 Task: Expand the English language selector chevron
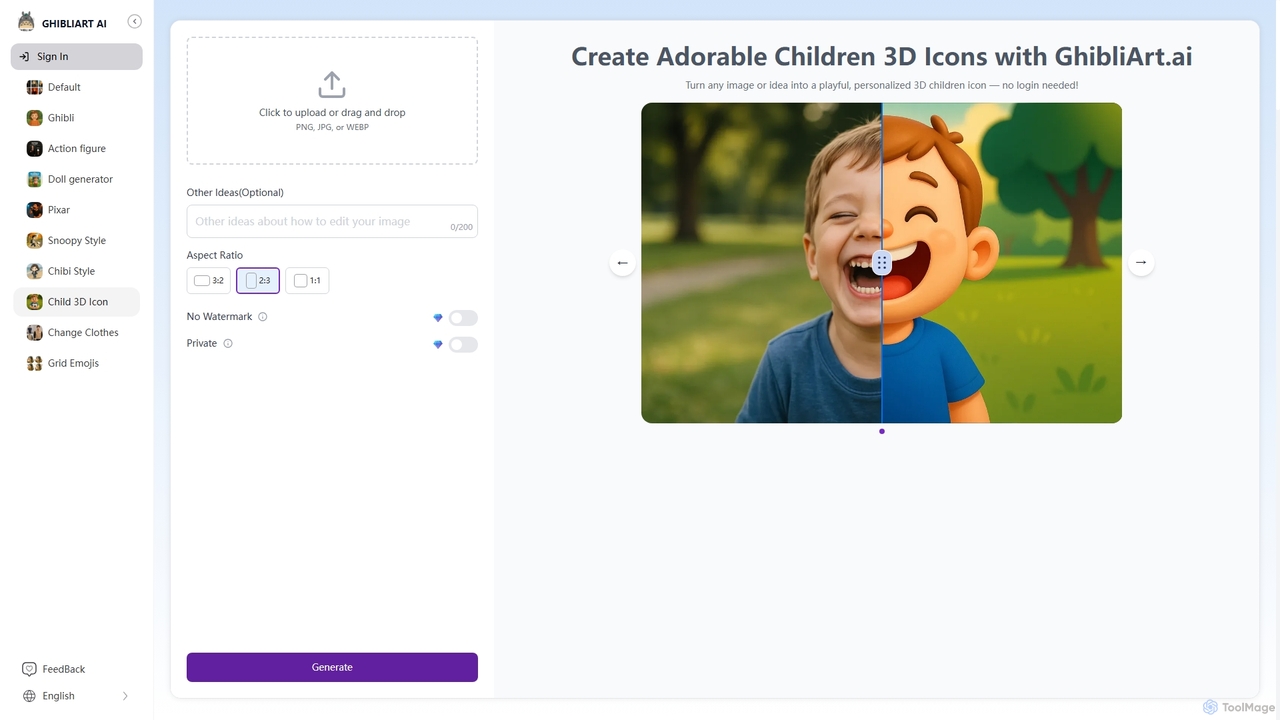tap(125, 696)
